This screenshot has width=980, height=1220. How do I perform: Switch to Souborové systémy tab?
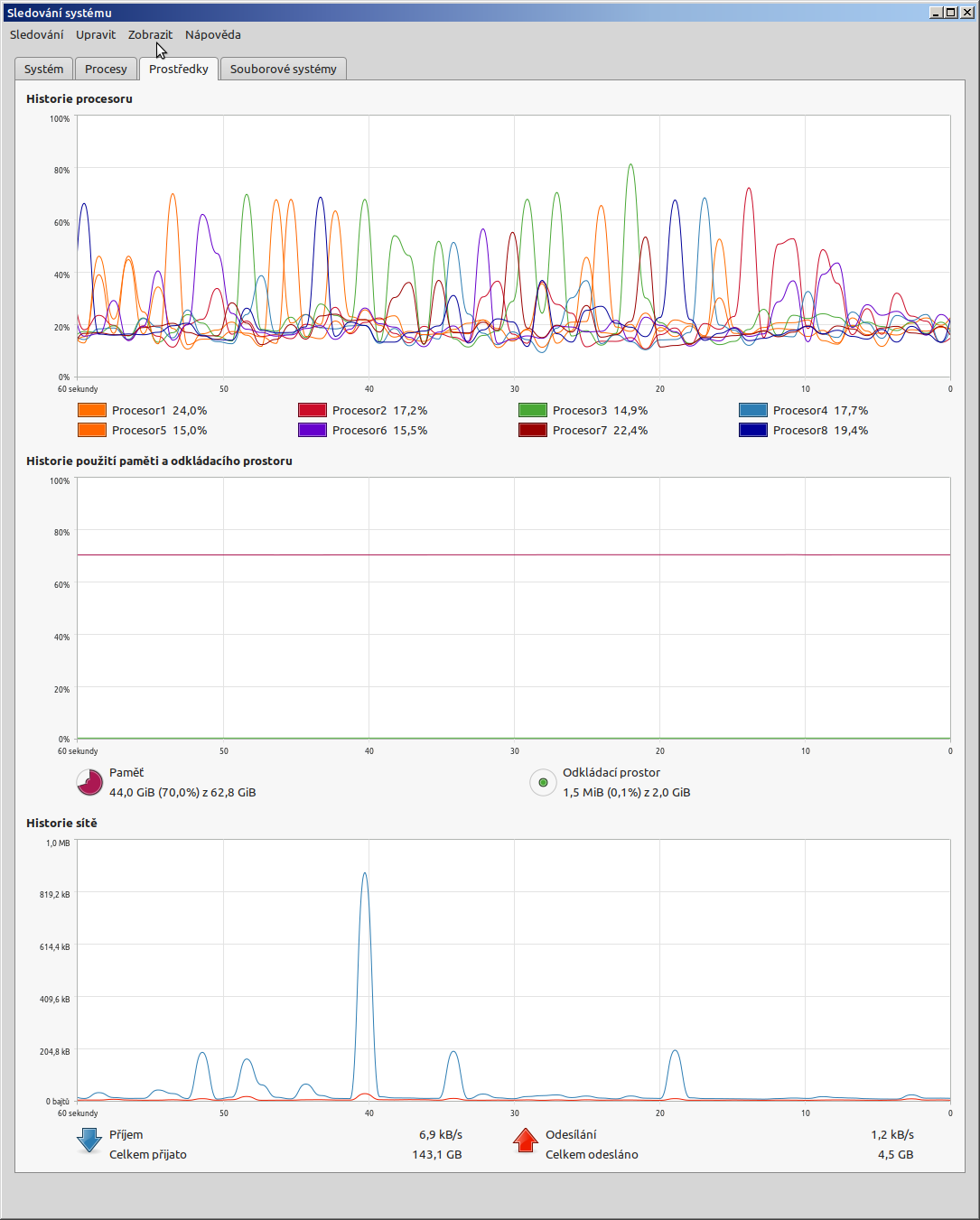point(284,69)
